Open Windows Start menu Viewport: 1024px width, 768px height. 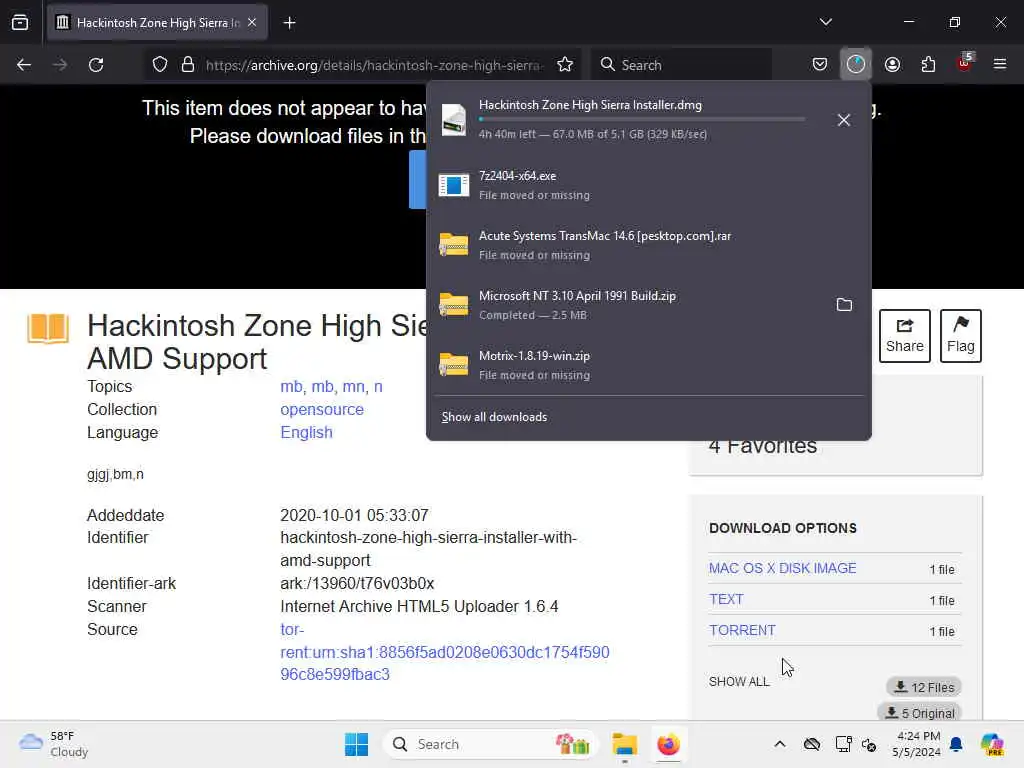point(357,744)
